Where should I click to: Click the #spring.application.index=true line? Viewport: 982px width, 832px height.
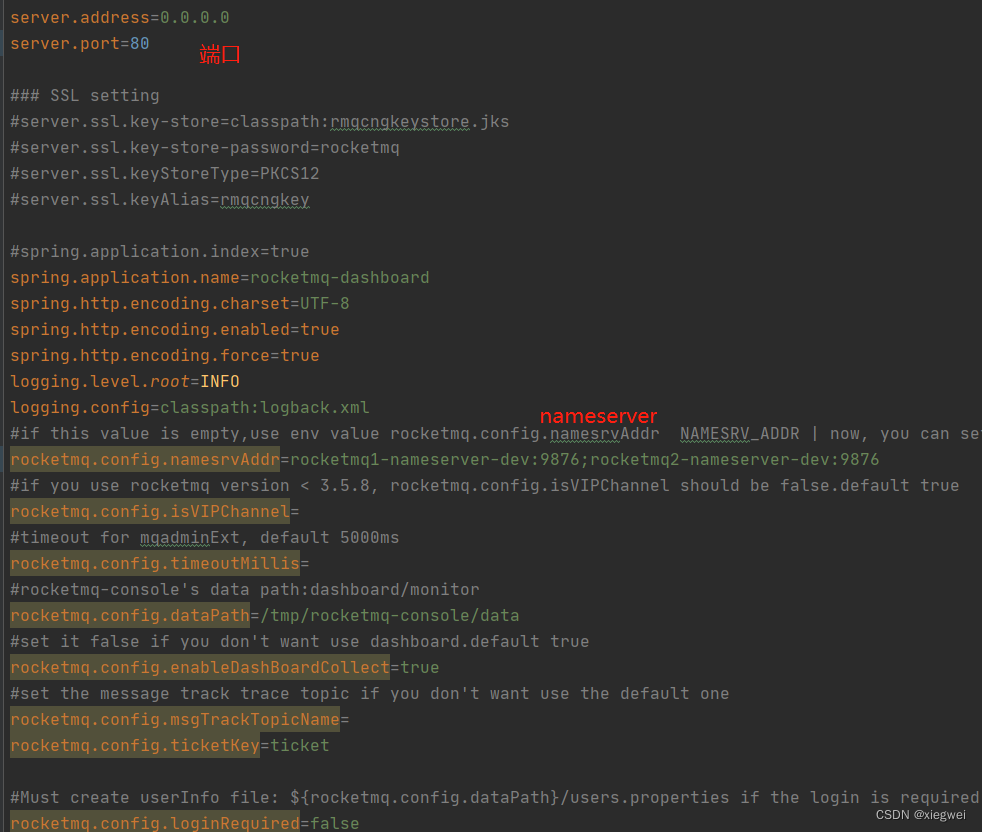(160, 252)
